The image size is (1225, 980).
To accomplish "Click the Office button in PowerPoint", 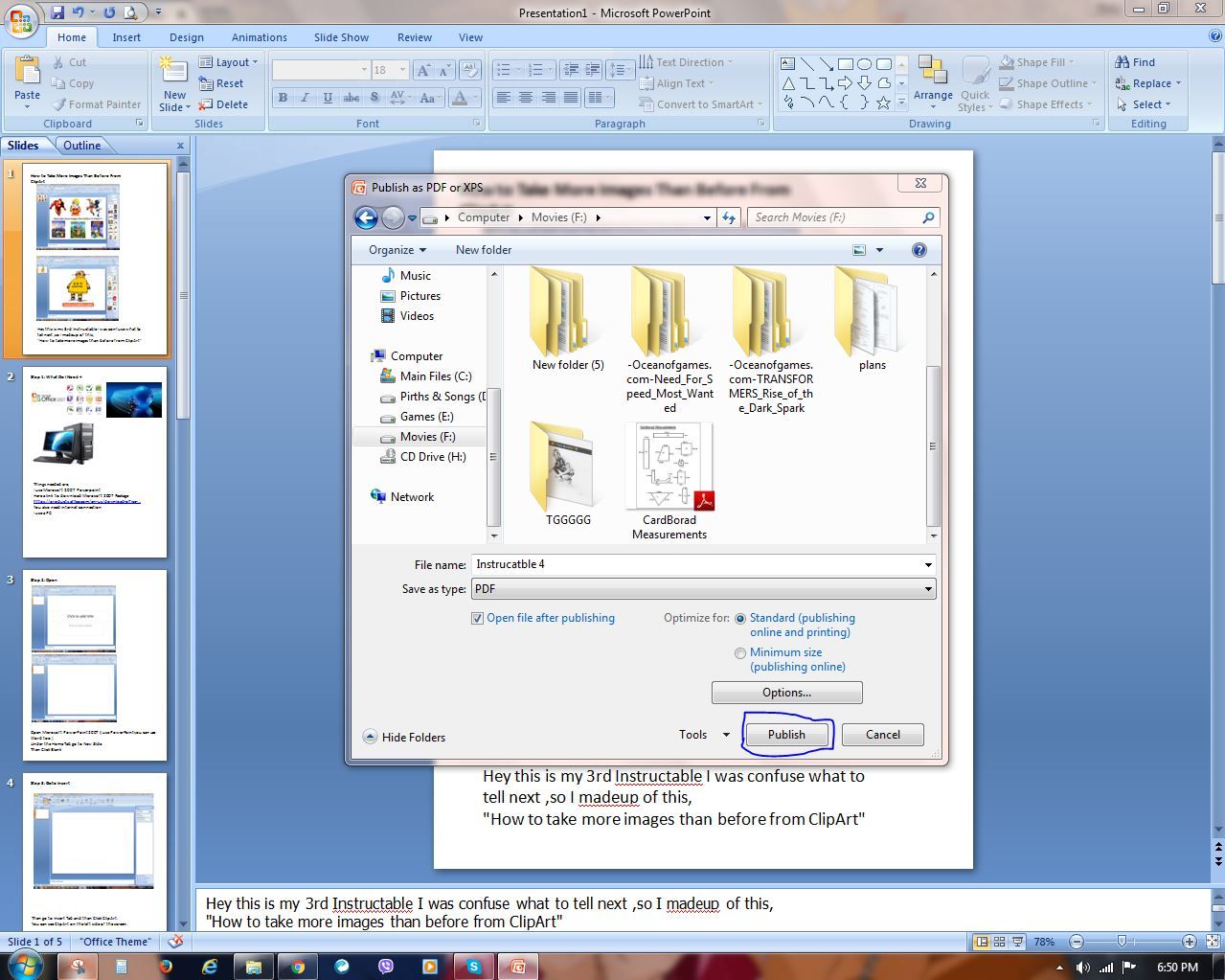I will click(21, 20).
